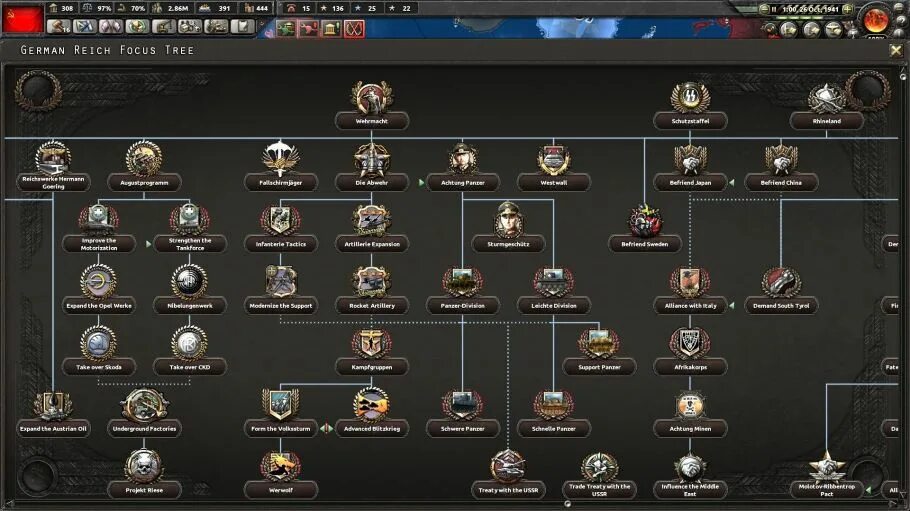Choose the Take over CKD focus
910x511 pixels.
tap(190, 352)
